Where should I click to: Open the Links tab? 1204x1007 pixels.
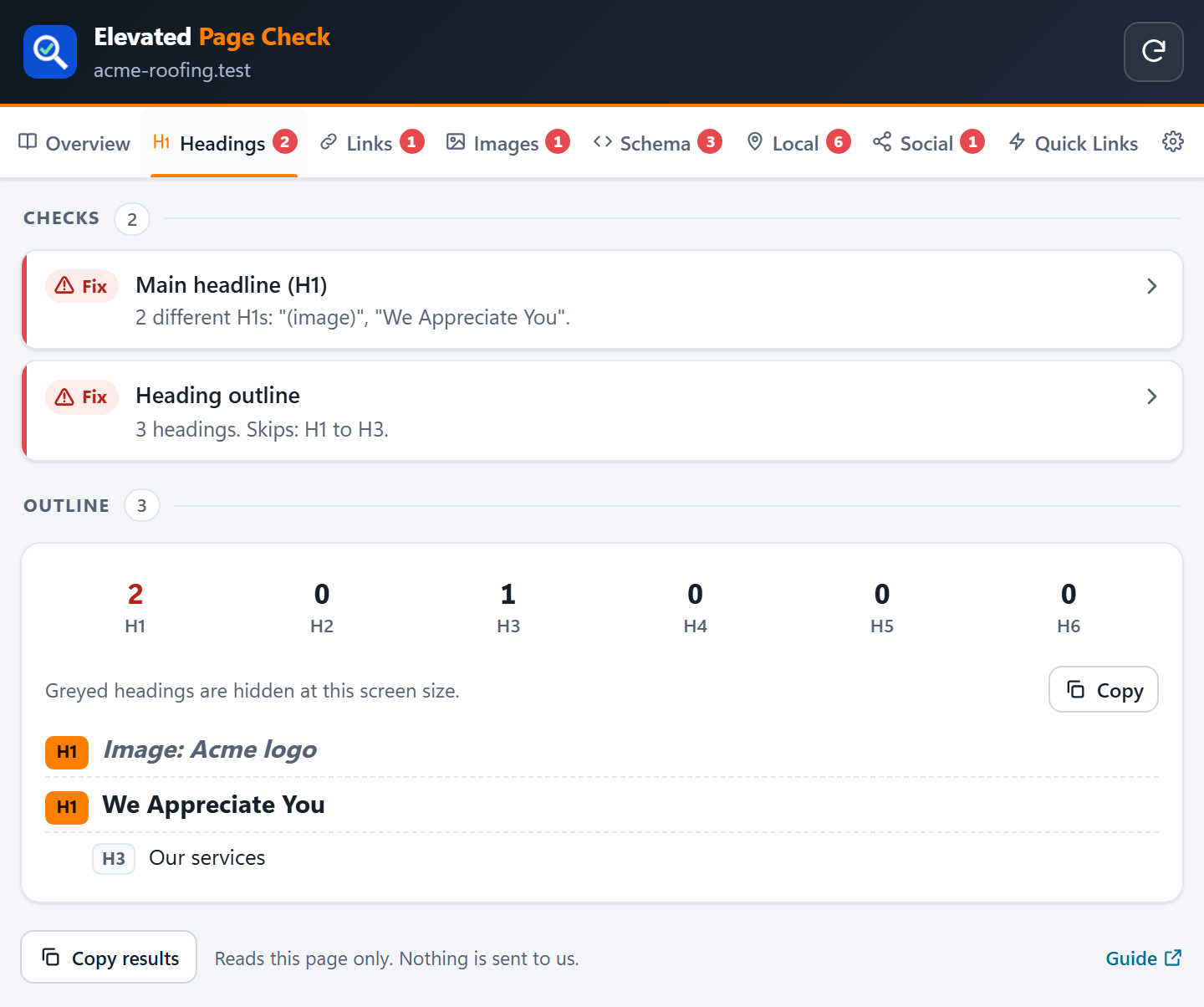tap(372, 143)
